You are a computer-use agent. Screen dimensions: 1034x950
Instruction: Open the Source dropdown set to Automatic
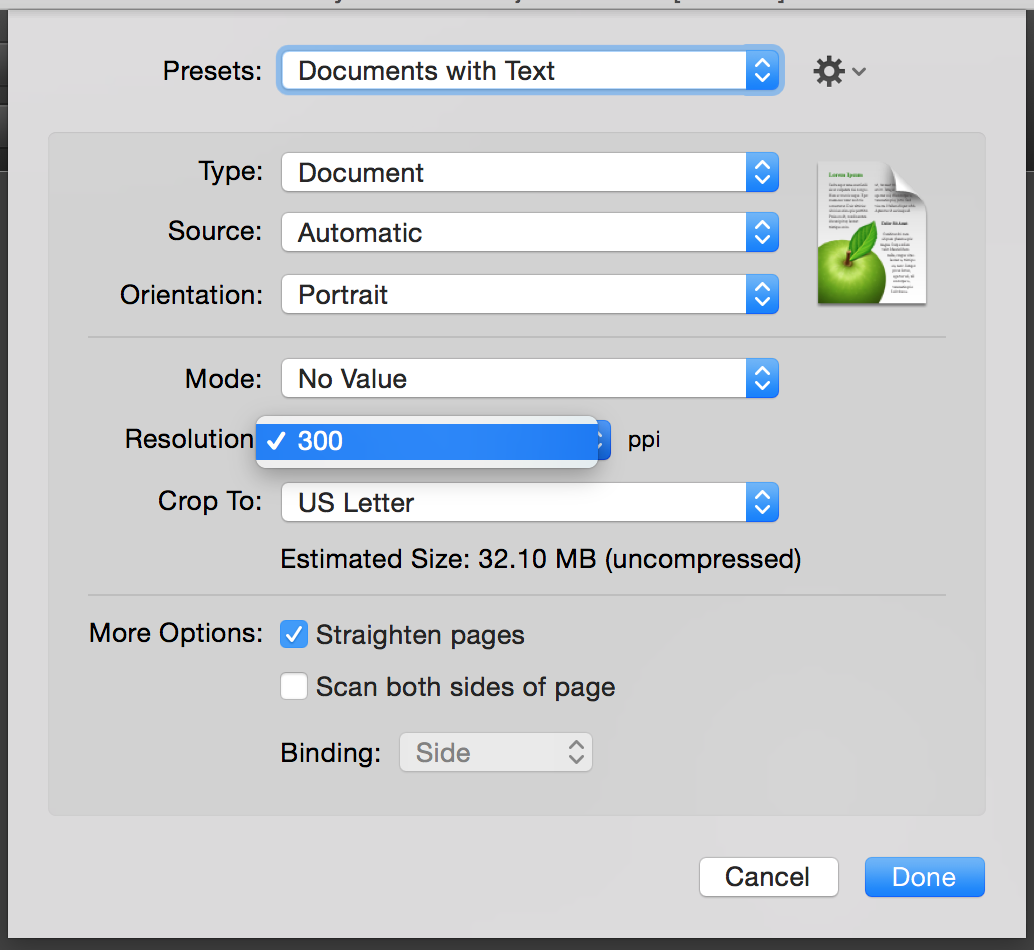click(x=529, y=234)
